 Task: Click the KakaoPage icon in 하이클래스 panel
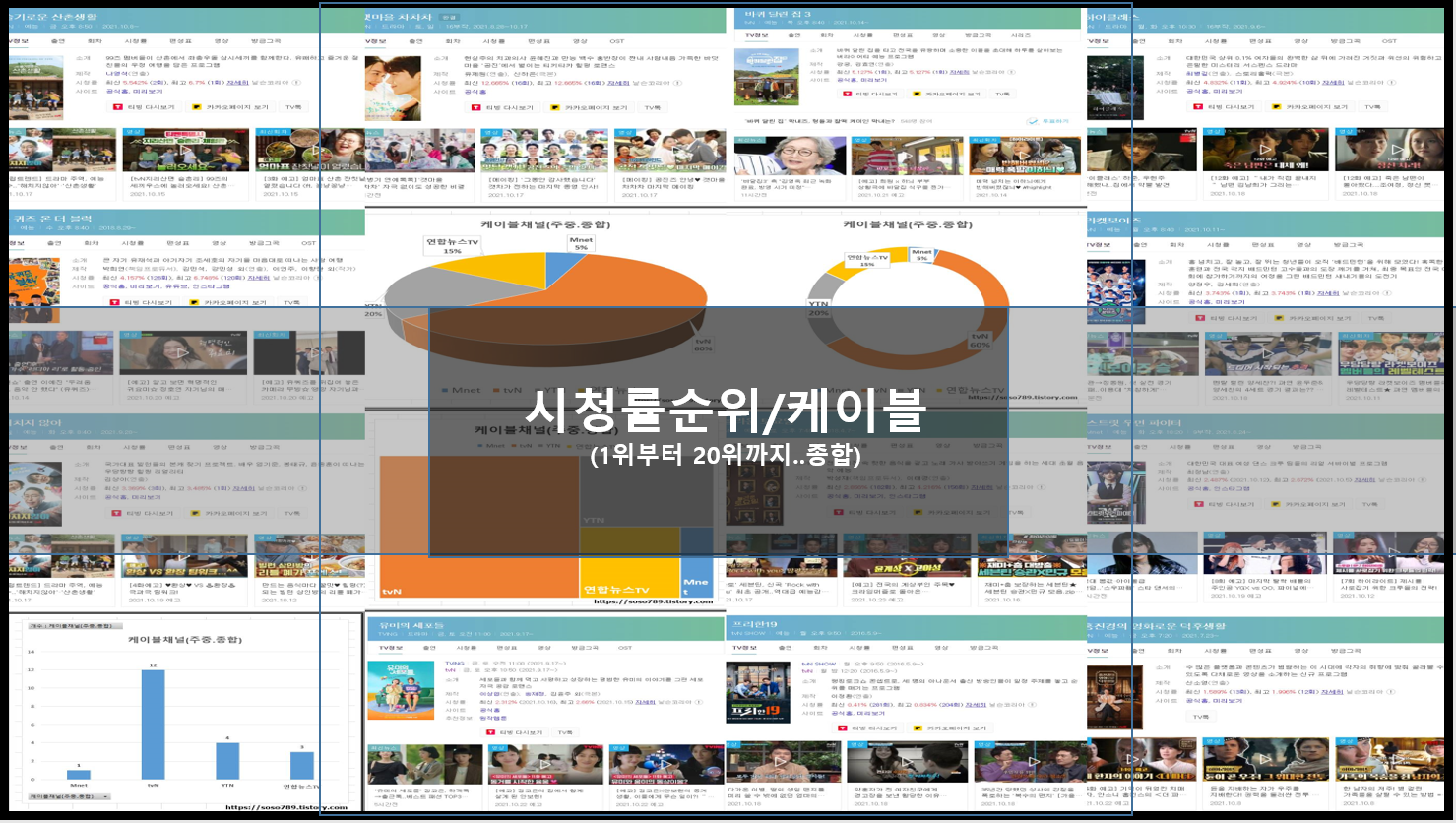click(1277, 106)
